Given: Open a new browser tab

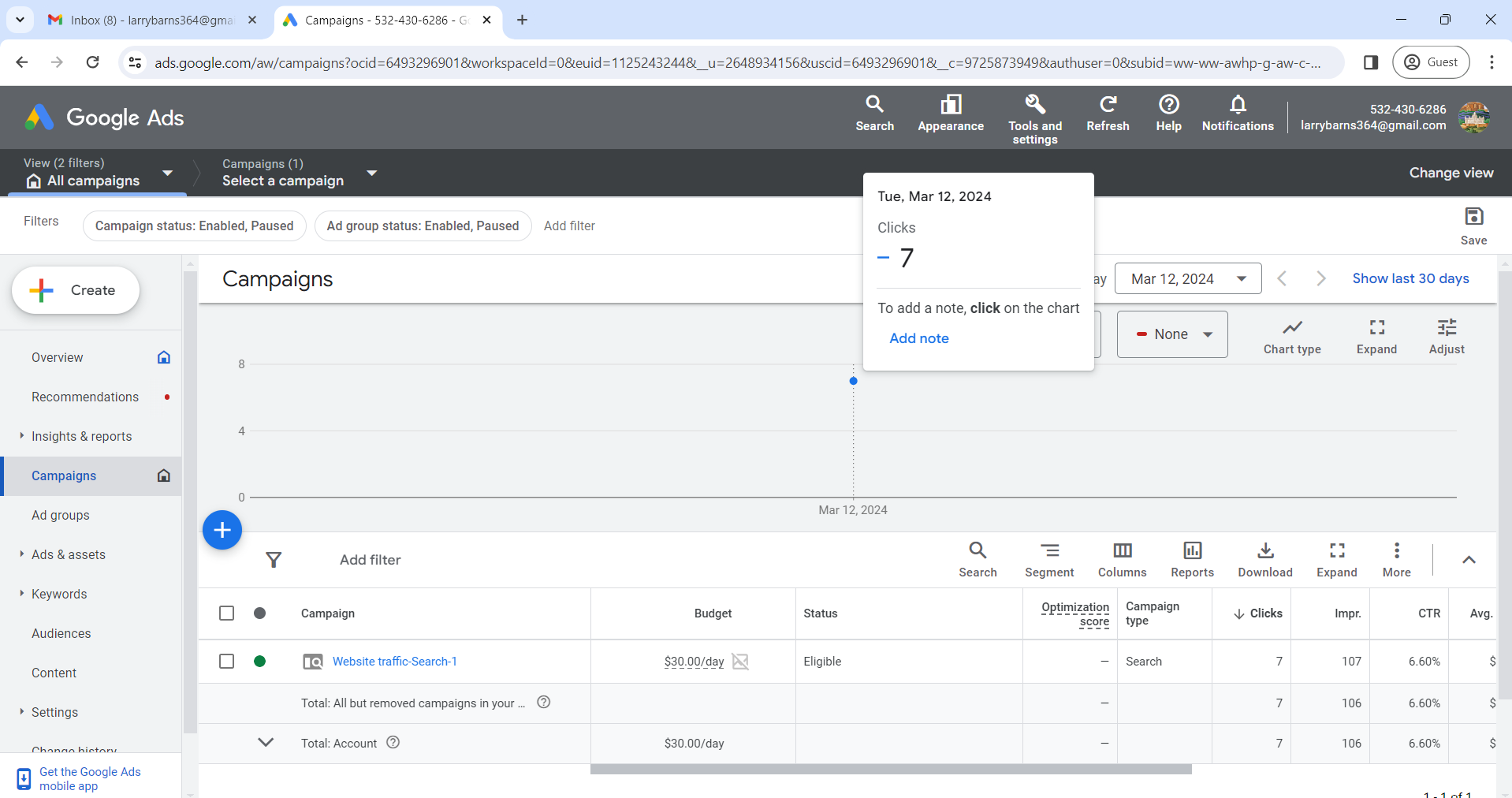Looking at the screenshot, I should point(522,20).
